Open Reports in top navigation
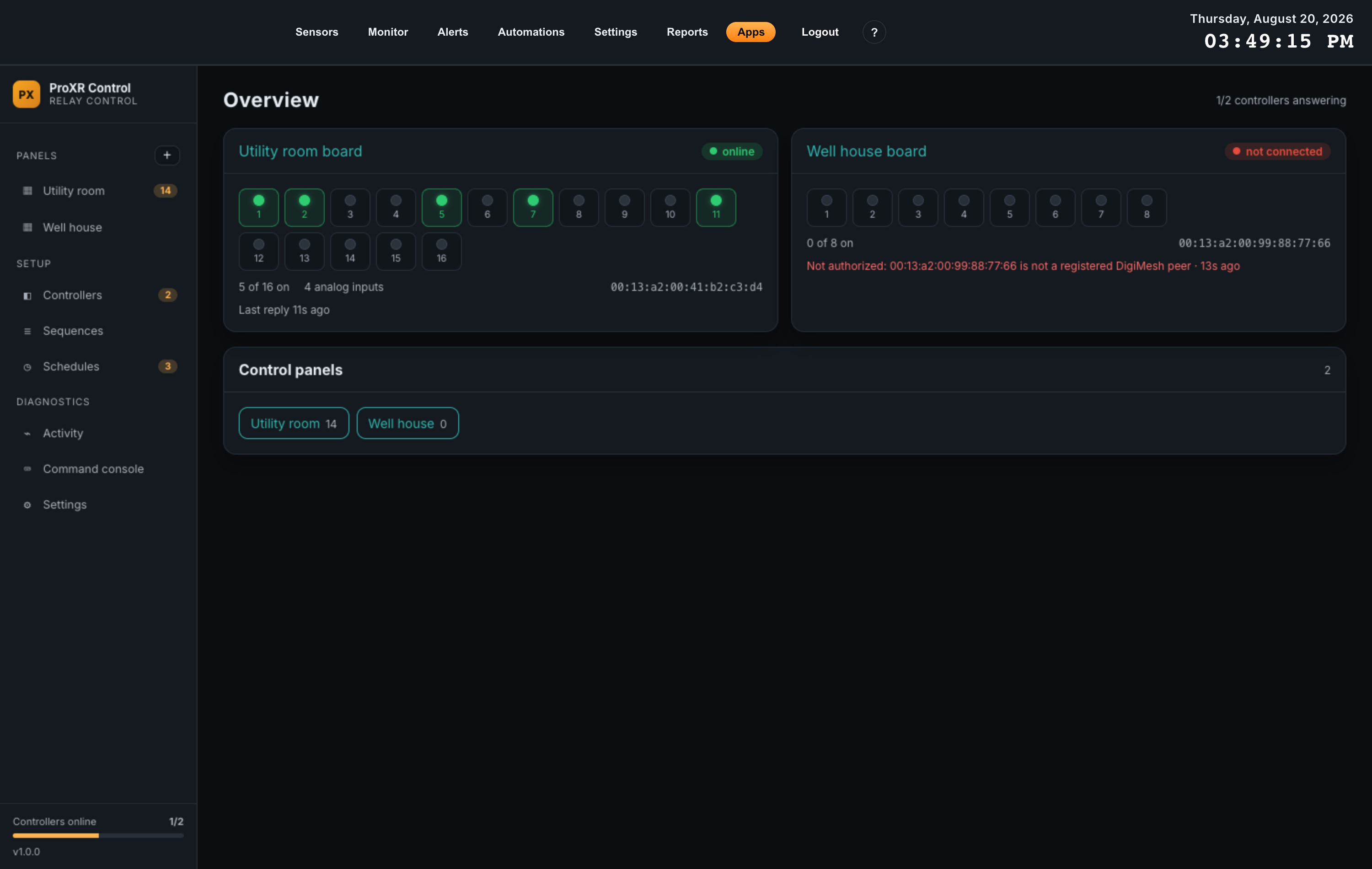Image resolution: width=1372 pixels, height=869 pixels. tap(687, 32)
